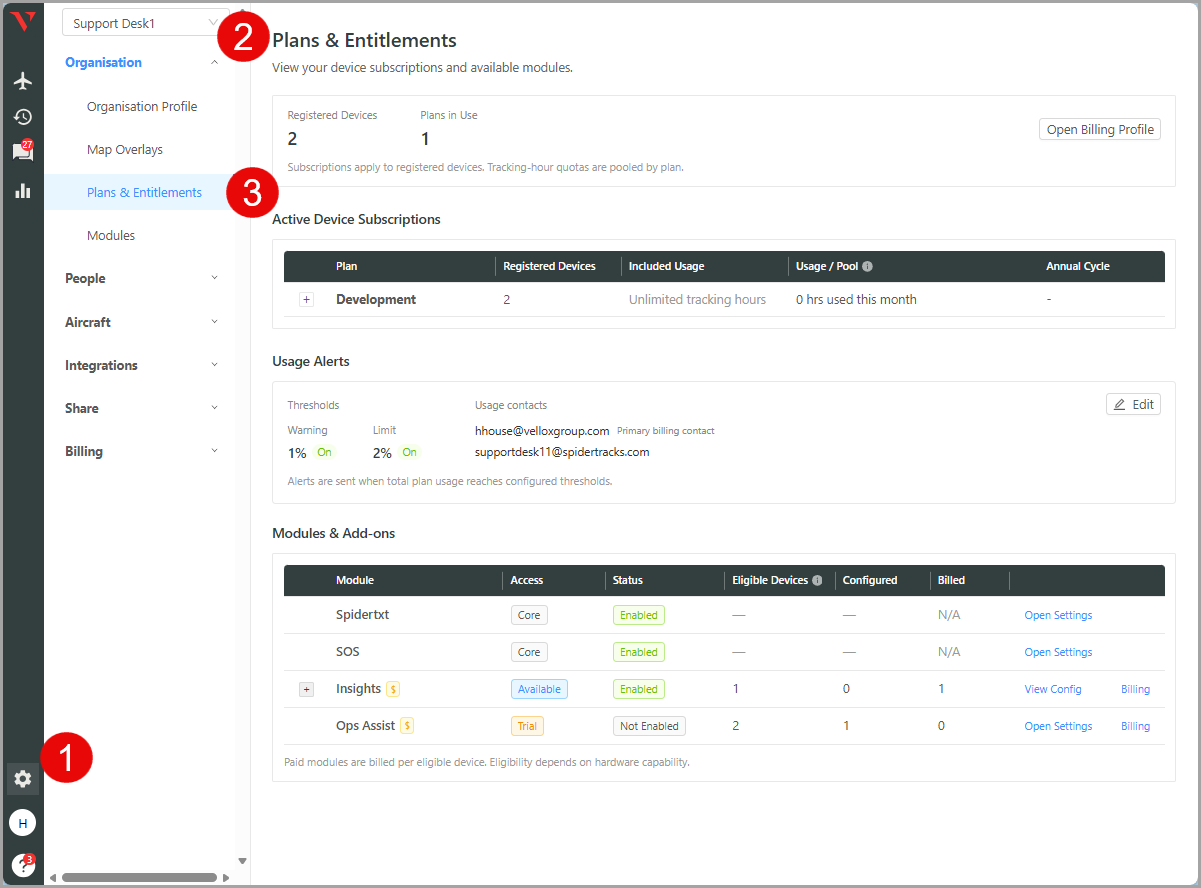The width and height of the screenshot is (1201, 888).
Task: Open the user profile avatar H
Action: point(22,822)
